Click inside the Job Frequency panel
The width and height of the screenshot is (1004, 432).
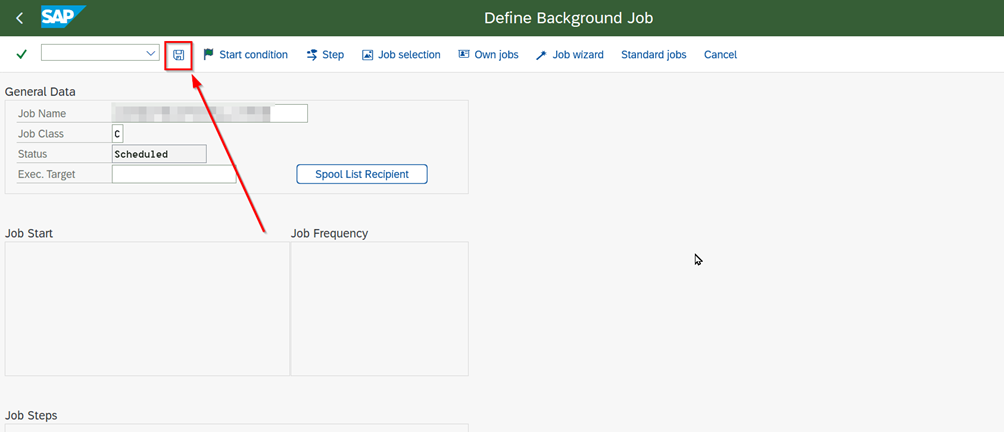click(x=379, y=308)
